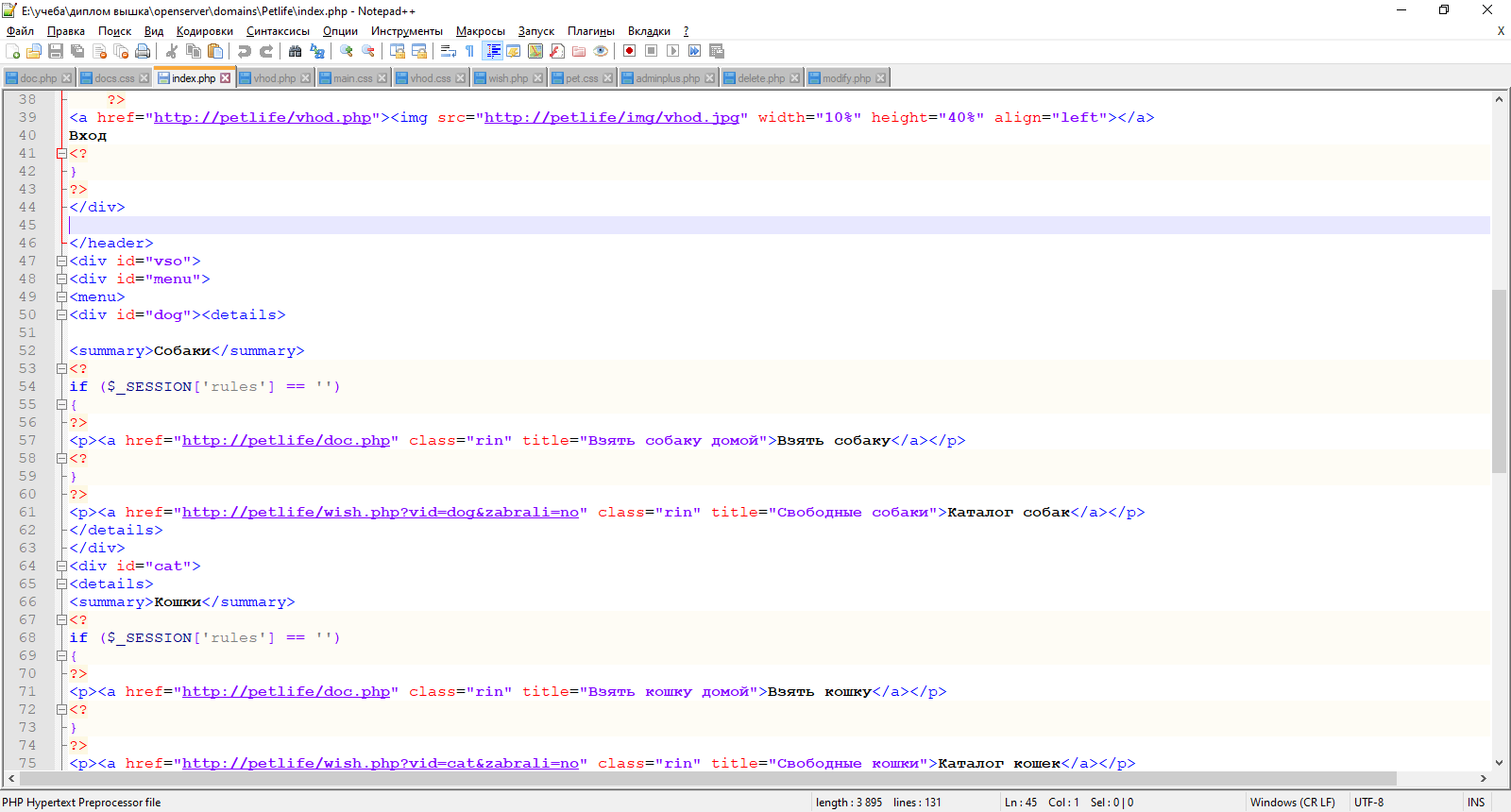Stop macro recording with the square icon

pyautogui.click(x=651, y=51)
